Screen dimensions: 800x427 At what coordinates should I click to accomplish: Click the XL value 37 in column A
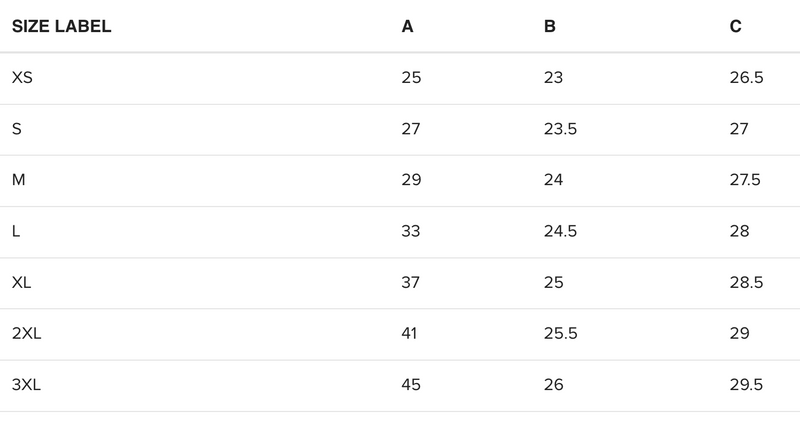click(411, 283)
